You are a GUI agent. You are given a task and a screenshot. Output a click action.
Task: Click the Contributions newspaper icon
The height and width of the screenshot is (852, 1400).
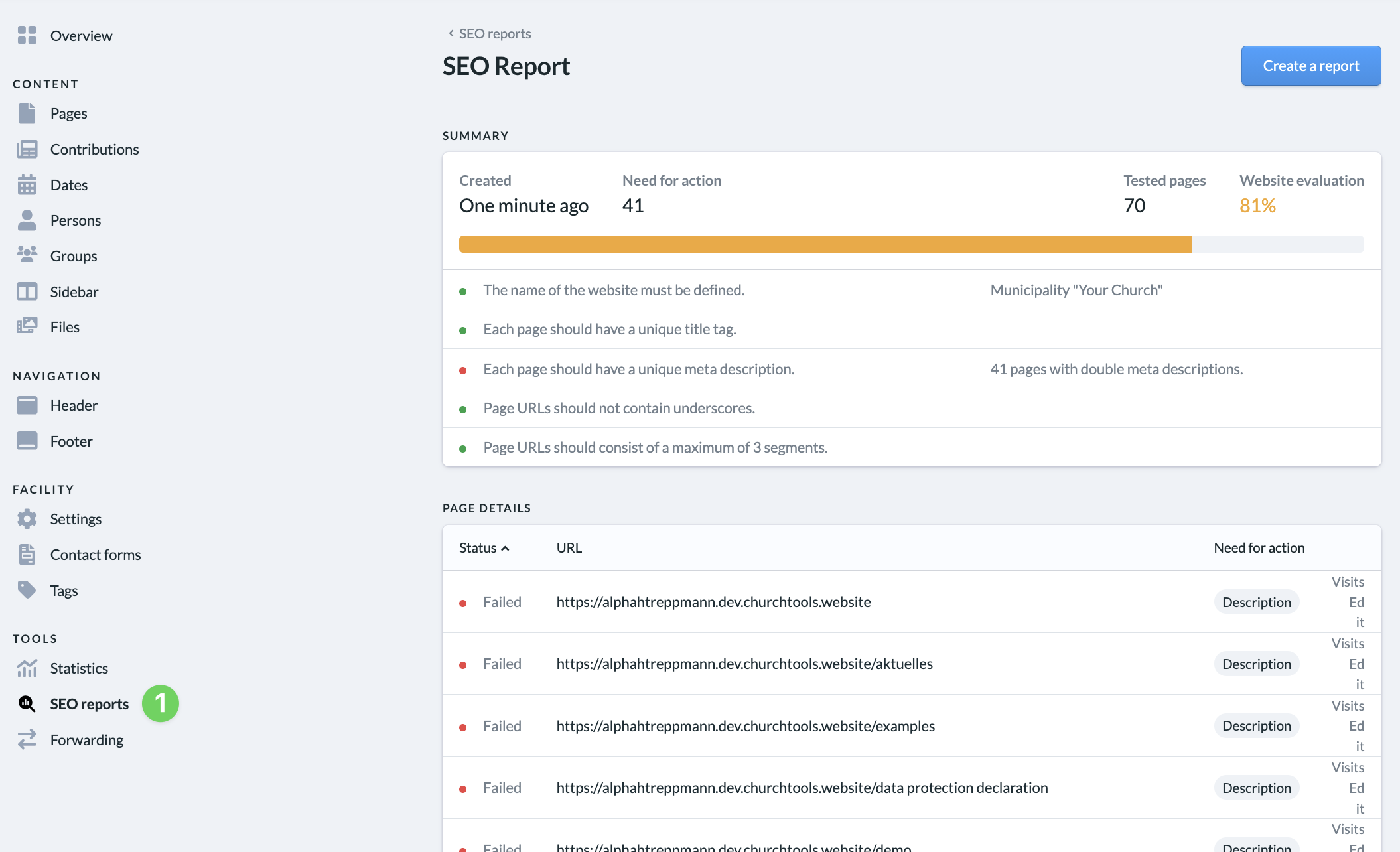[27, 149]
